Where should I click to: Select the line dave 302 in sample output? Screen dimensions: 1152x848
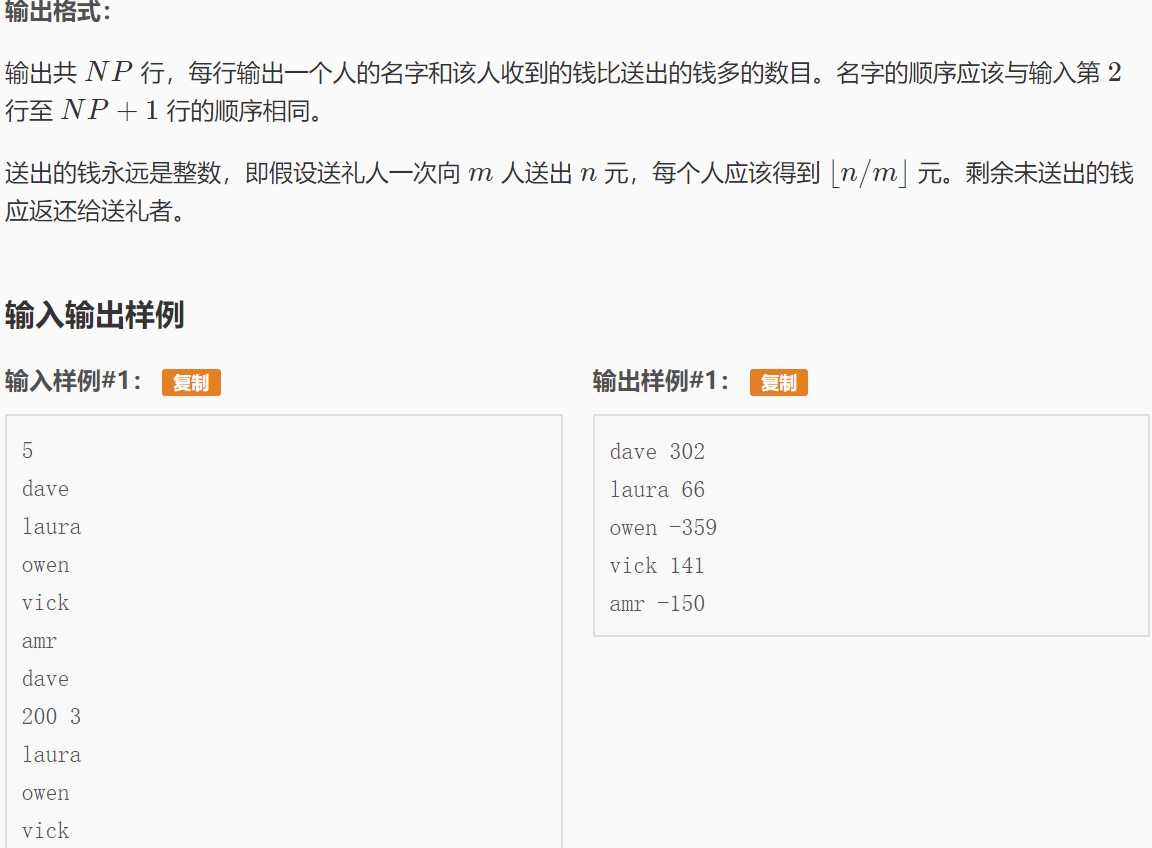pyautogui.click(x=657, y=451)
